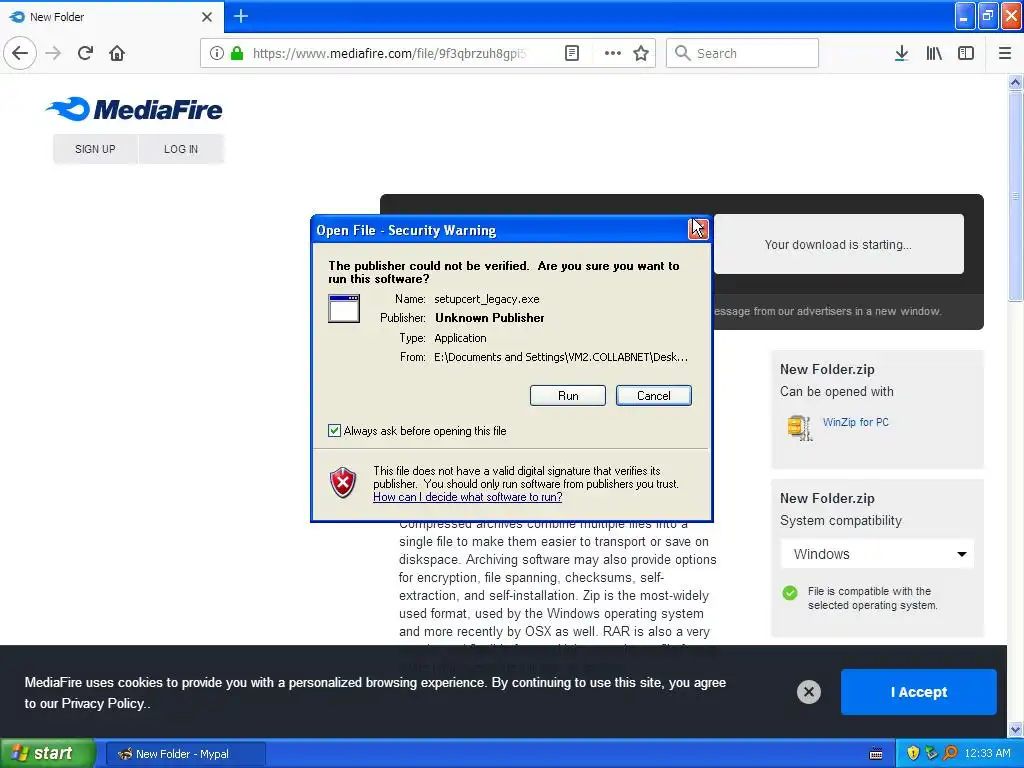Accept cookies with I Accept
Screen dimensions: 1024x768
click(918, 692)
